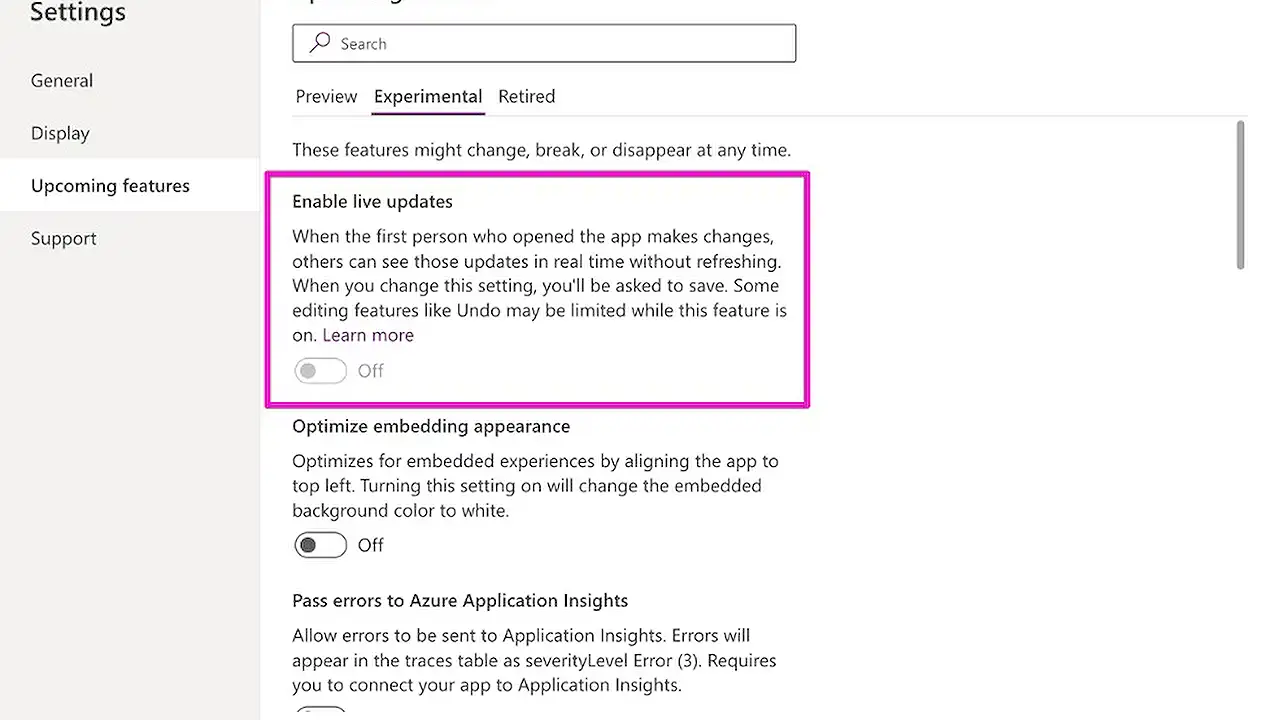The image size is (1280, 720).
Task: Focus the Search input field
Action: (x=560, y=44)
